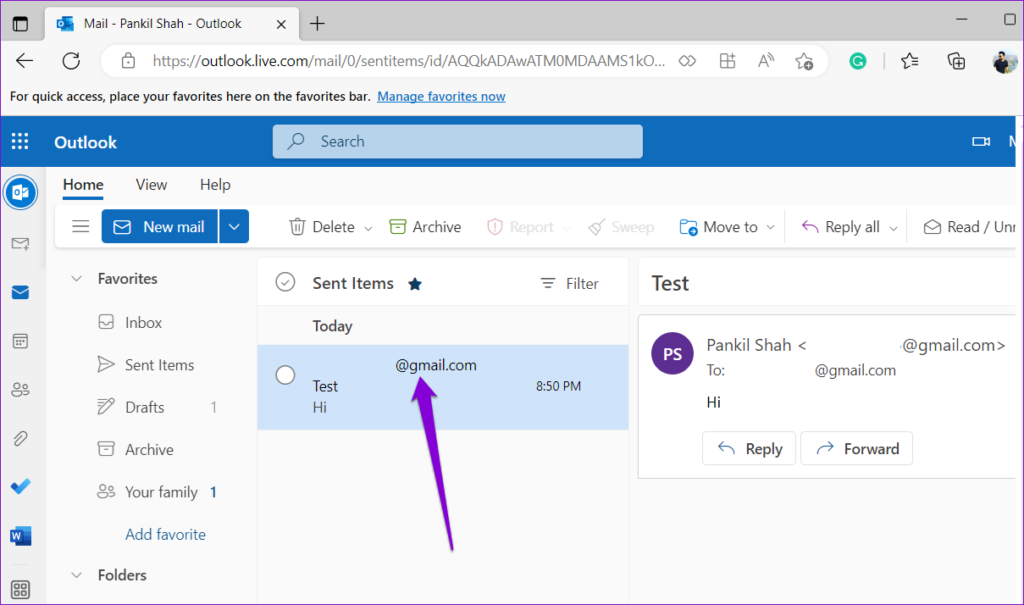The width and height of the screenshot is (1024, 605).
Task: Click the paperclip Files icon in sidebar
Action: [x=21, y=438]
